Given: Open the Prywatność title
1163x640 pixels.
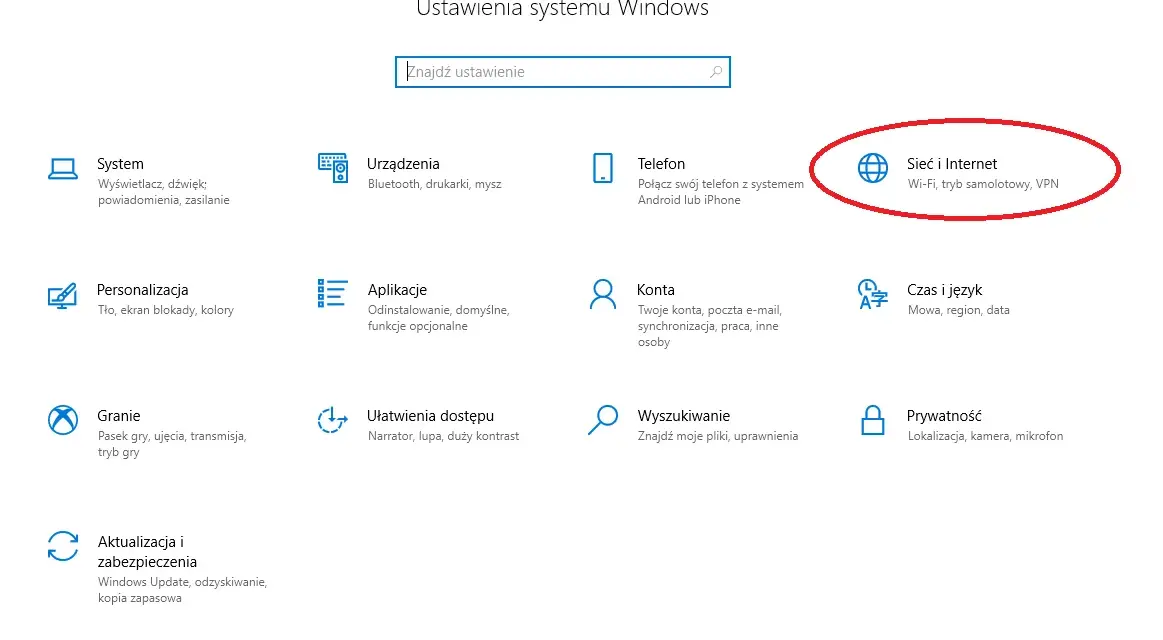Looking at the screenshot, I should pyautogui.click(x=944, y=416).
